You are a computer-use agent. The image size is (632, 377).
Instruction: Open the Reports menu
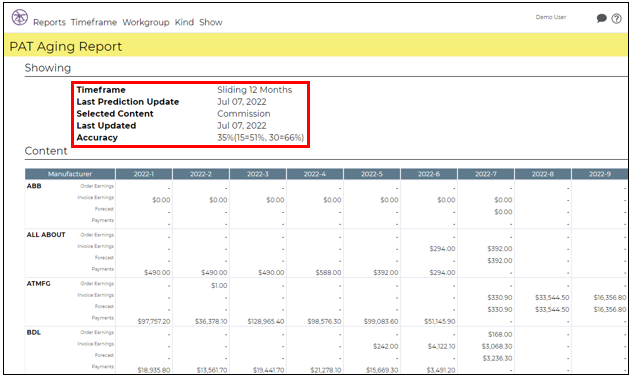tap(49, 22)
